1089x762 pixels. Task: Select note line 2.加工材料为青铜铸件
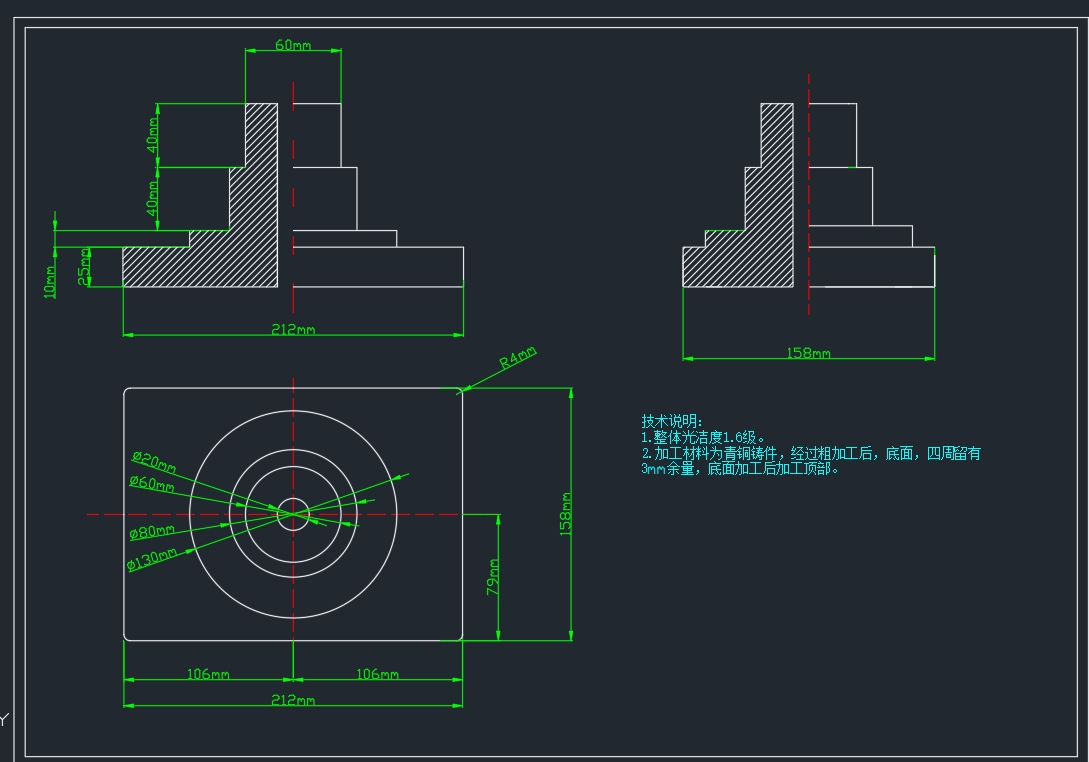click(810, 453)
